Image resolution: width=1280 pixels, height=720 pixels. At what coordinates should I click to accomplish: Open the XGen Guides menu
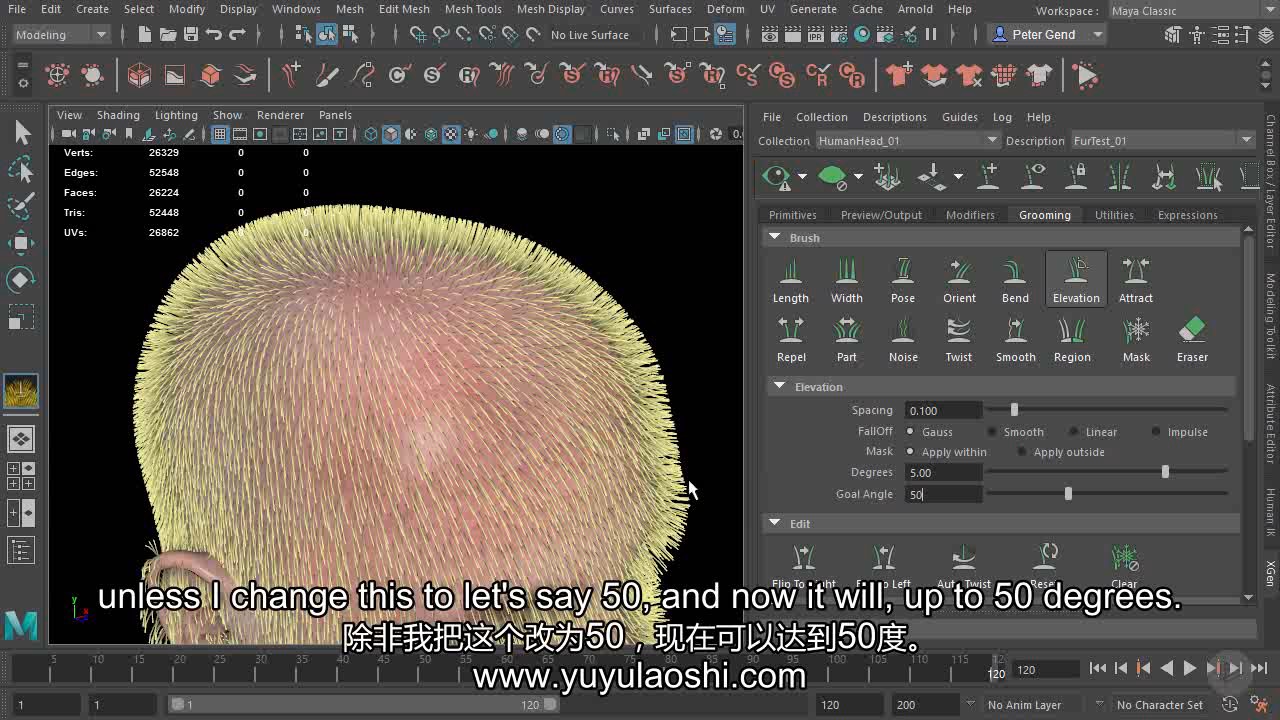click(959, 117)
